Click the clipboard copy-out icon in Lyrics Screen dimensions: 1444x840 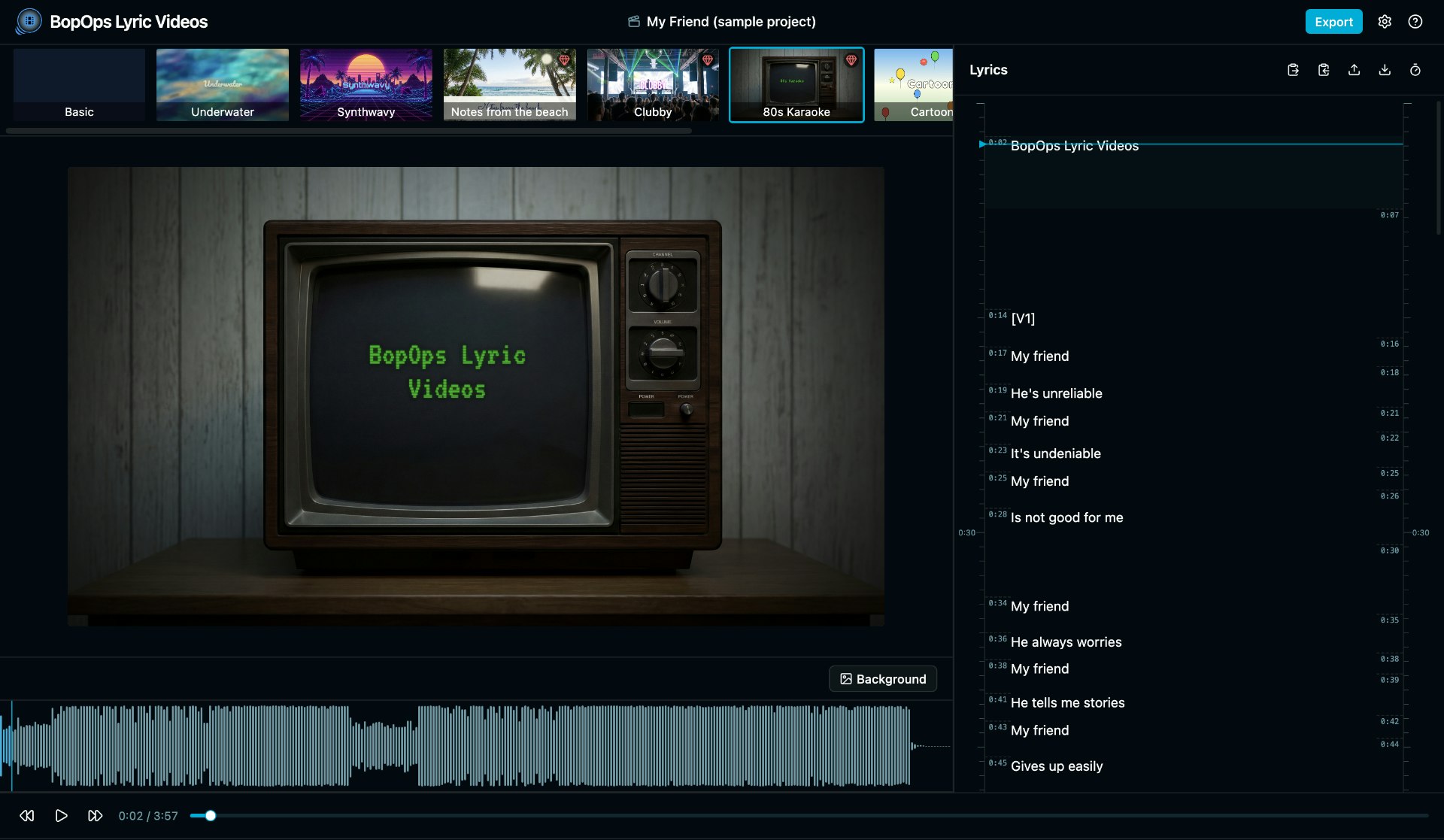tap(1293, 70)
